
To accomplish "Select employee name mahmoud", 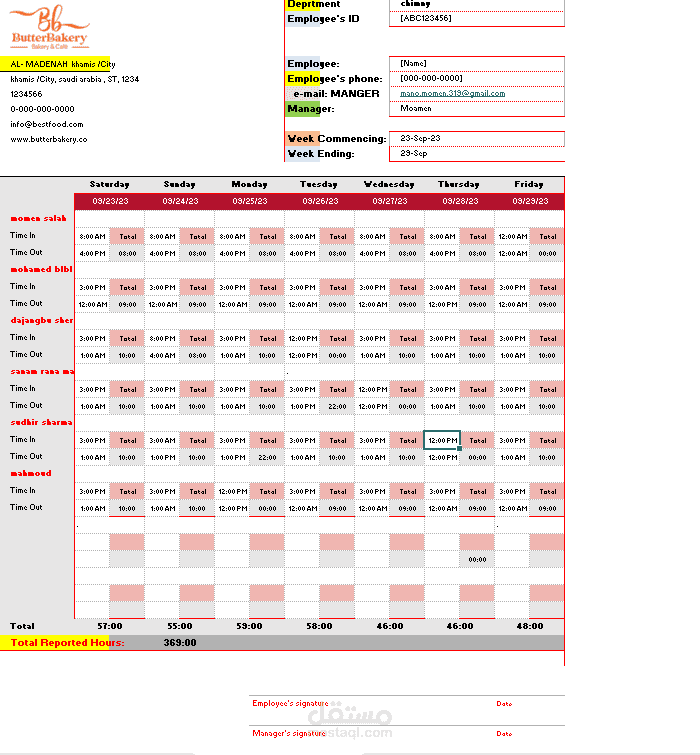I will (x=31, y=473).
